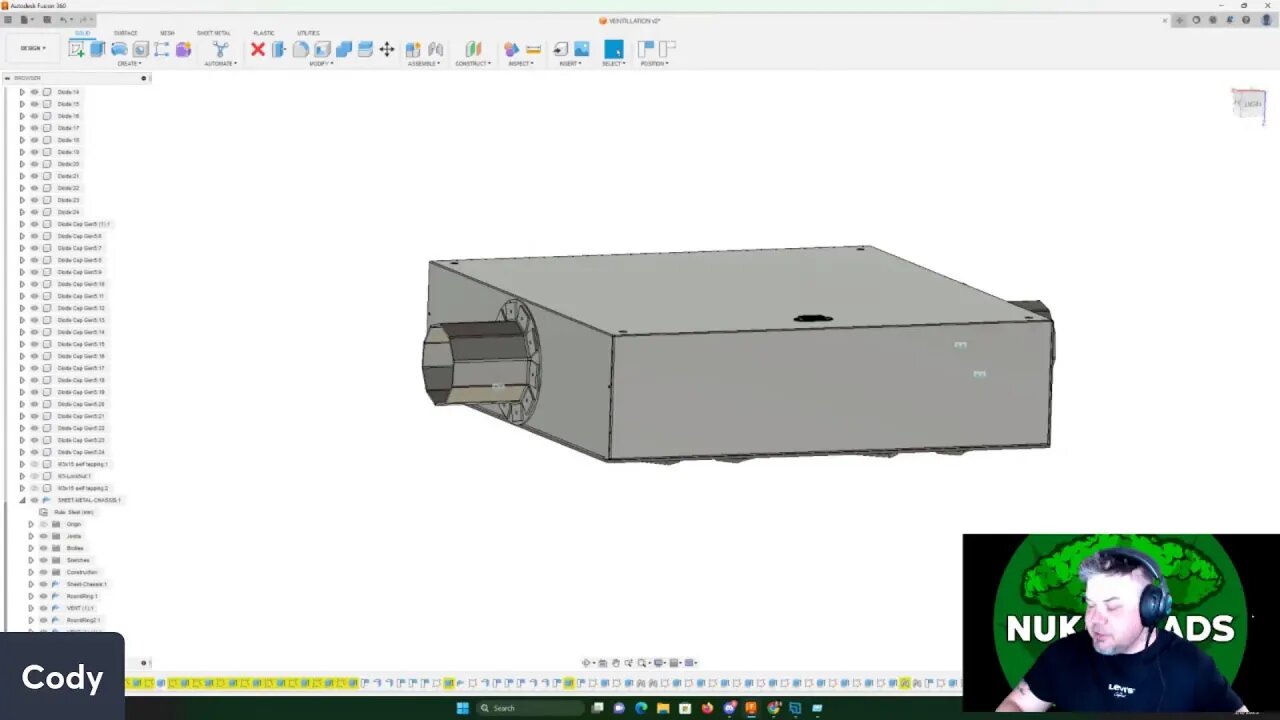Click the red Delete icon in Modify
This screenshot has height=720, width=1280.
(x=257, y=49)
